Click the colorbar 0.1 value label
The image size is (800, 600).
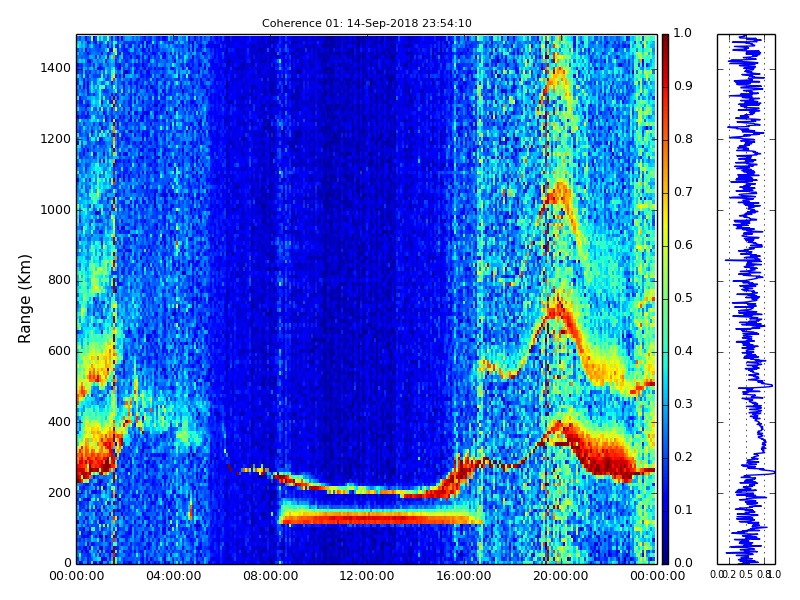pyautogui.click(x=683, y=510)
